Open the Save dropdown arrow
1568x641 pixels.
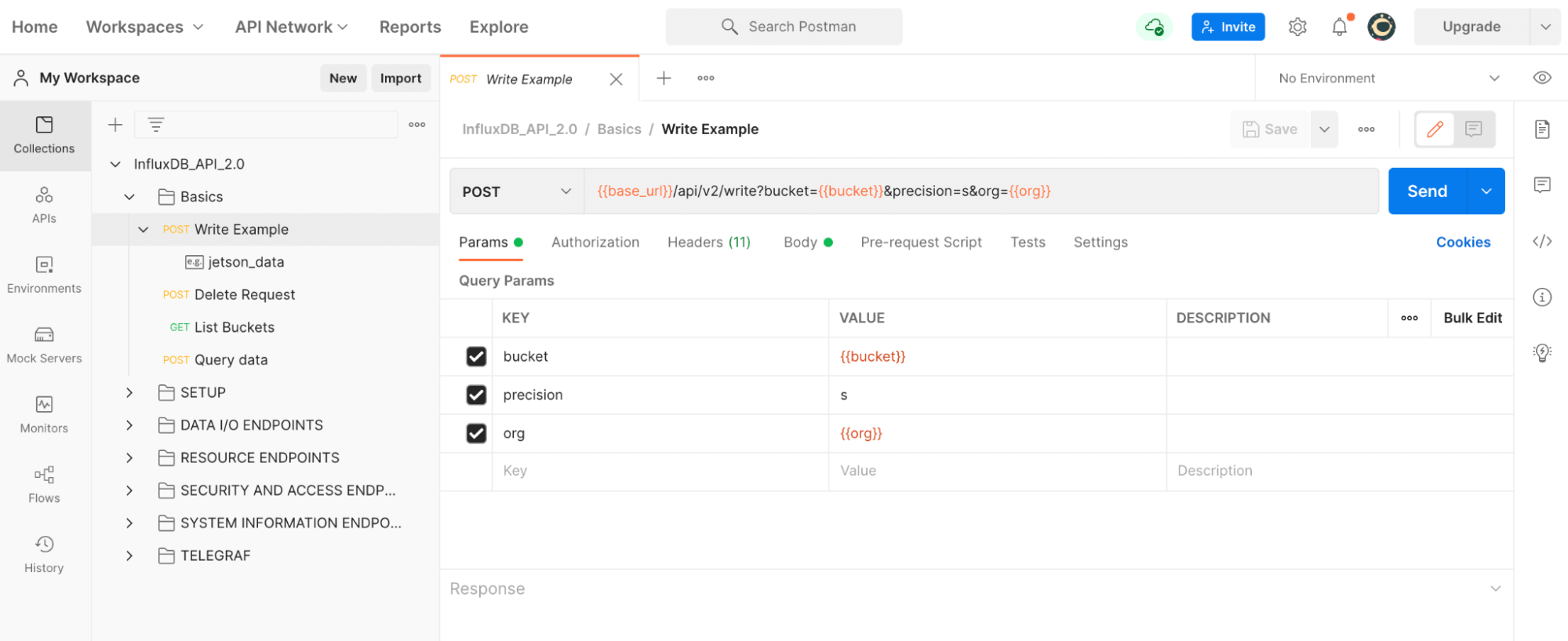click(x=1324, y=129)
